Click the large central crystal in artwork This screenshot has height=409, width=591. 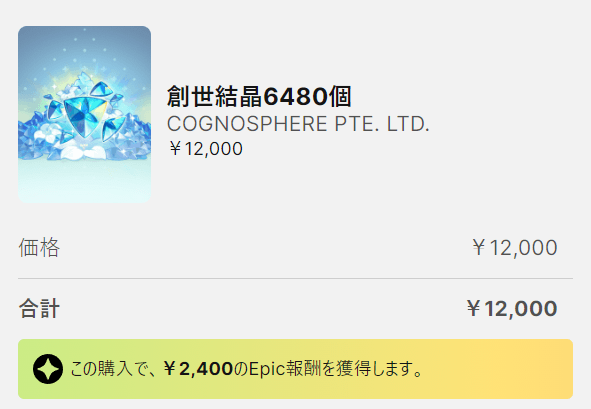pos(82,115)
